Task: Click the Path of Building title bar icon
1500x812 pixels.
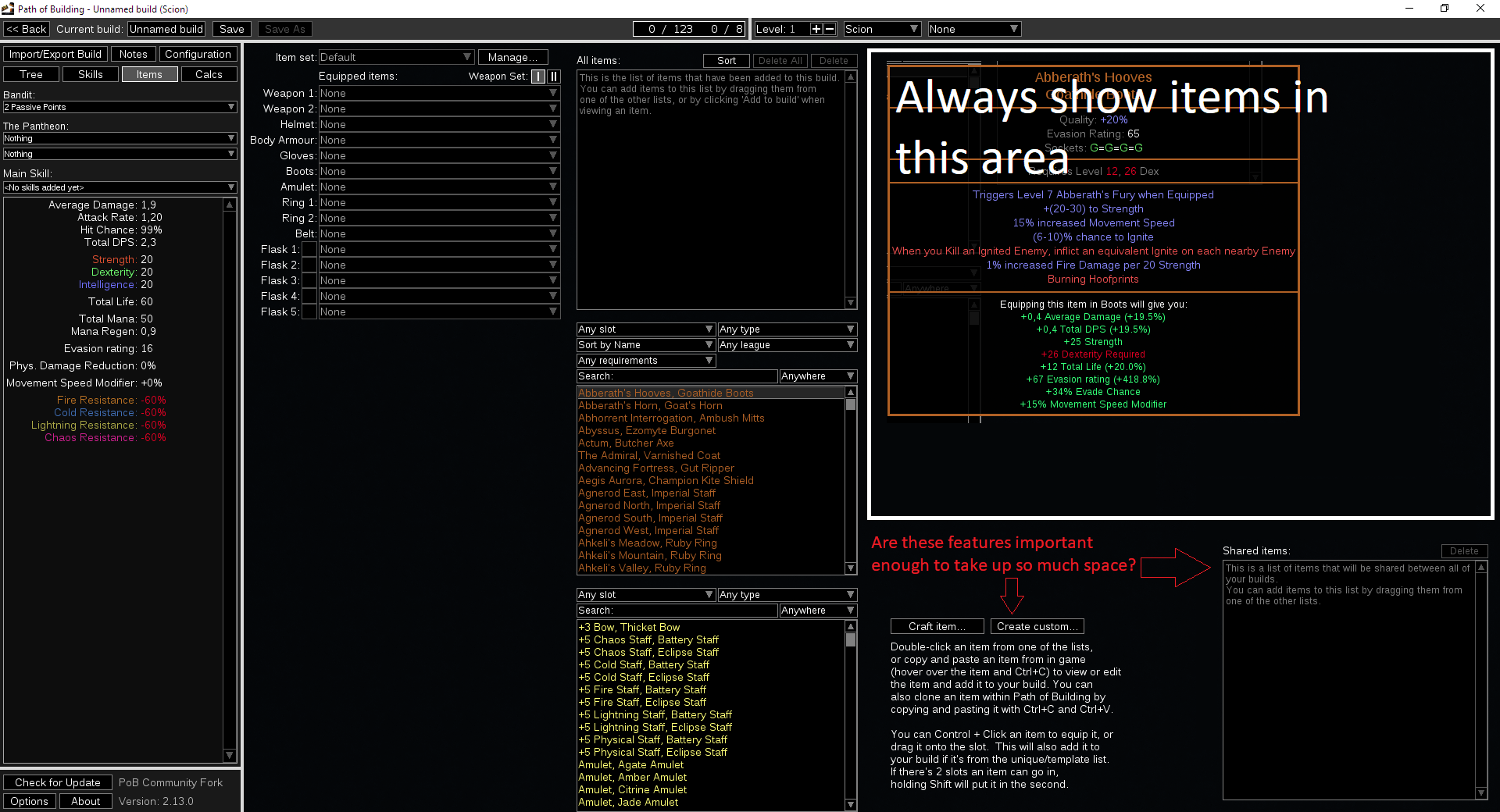Action: 8,9
